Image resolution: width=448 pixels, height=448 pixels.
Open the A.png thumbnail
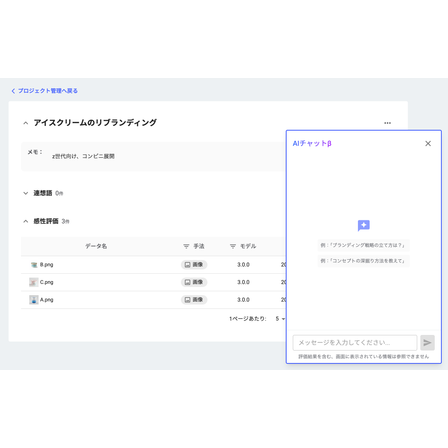point(34,300)
